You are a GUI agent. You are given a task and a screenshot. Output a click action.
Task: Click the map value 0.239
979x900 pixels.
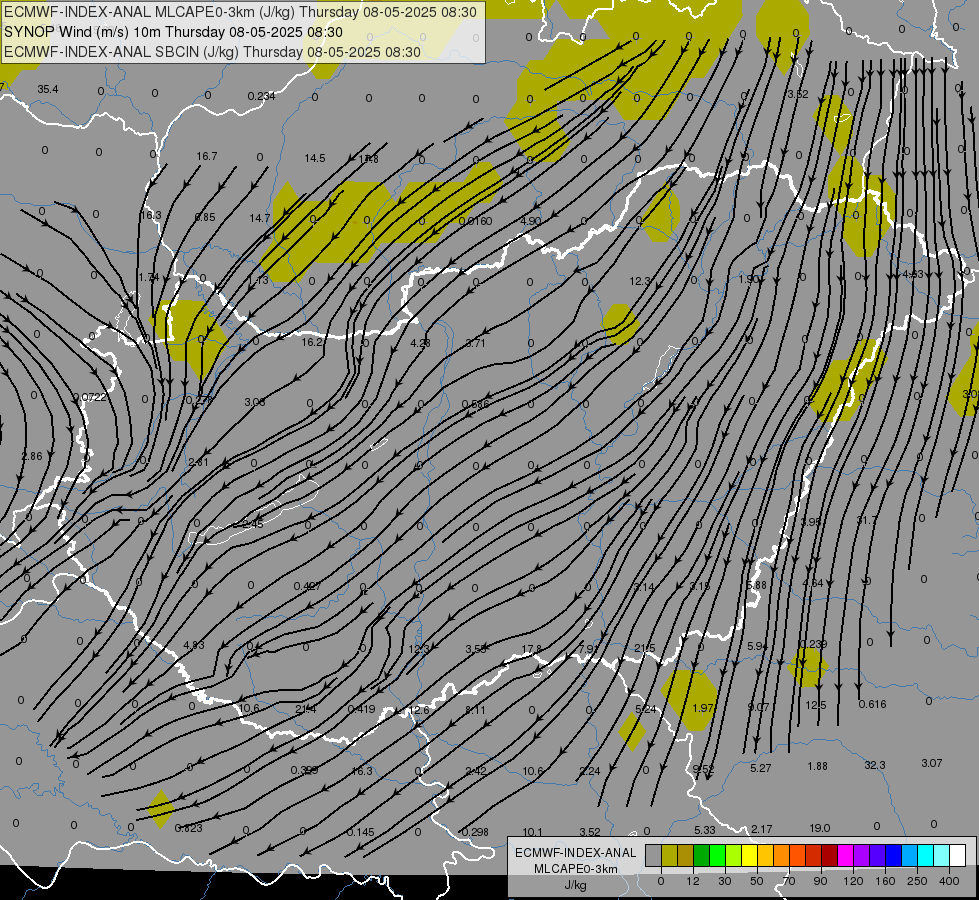coord(814,644)
